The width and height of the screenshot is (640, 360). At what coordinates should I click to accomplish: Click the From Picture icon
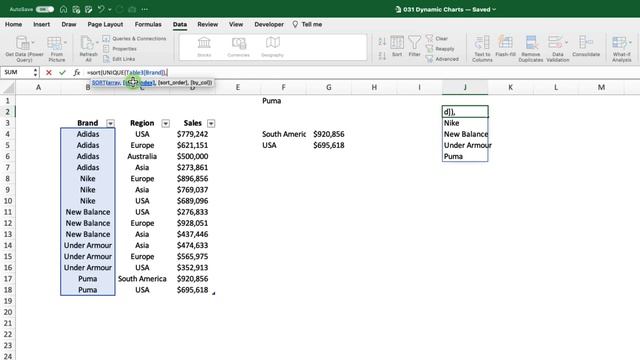point(56,48)
